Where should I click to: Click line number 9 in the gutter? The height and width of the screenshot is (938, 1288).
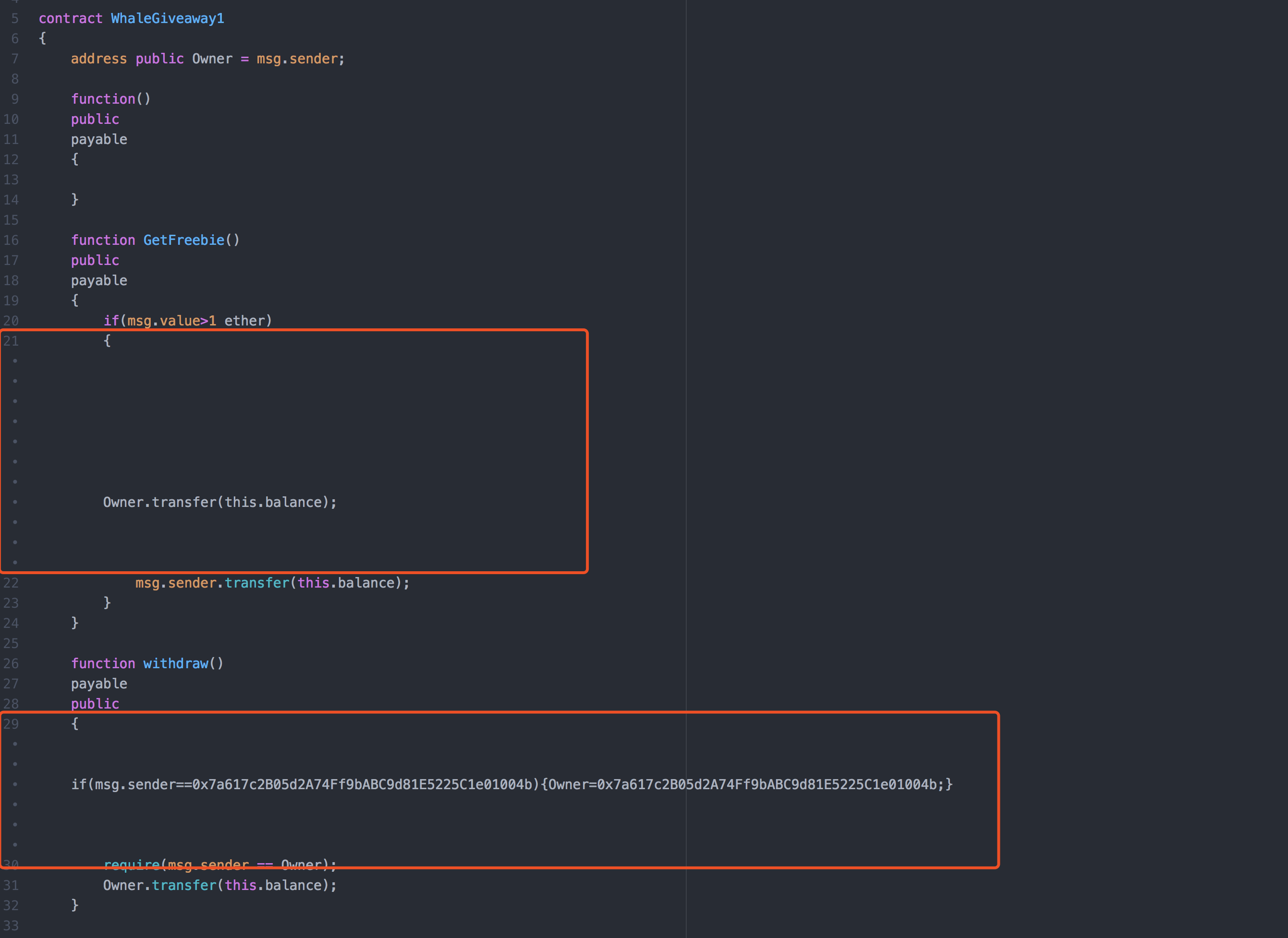click(x=15, y=99)
